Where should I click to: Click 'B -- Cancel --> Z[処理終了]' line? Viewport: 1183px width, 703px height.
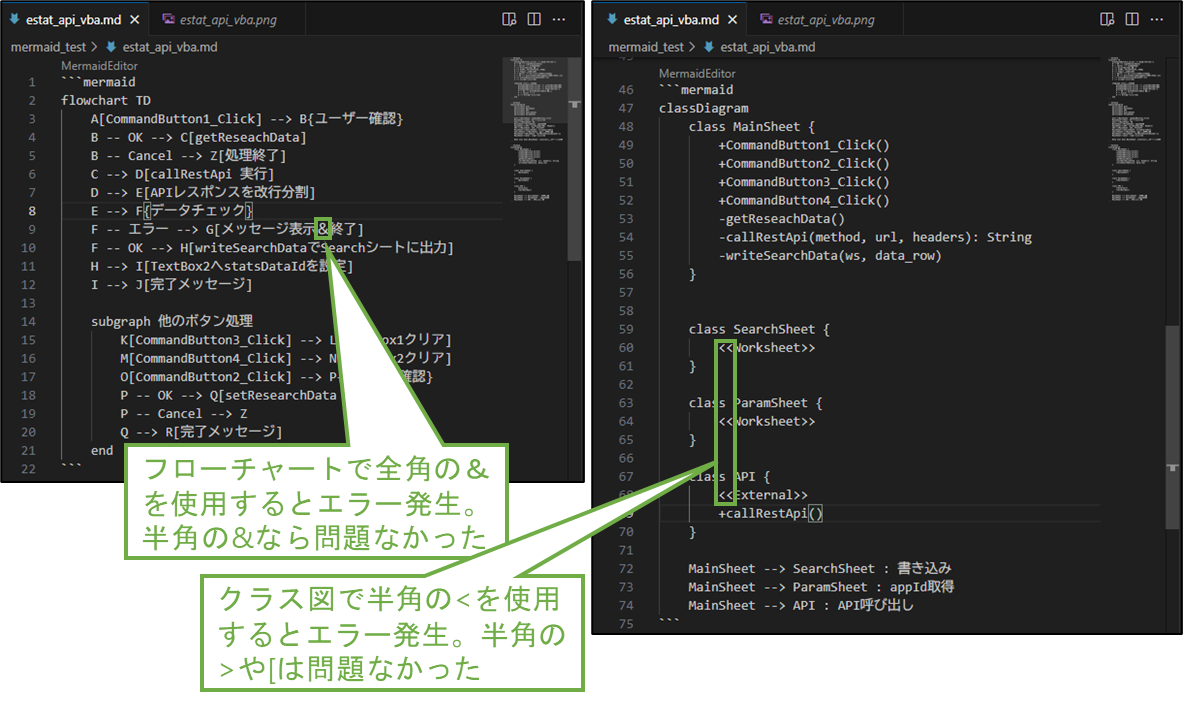coord(188,156)
